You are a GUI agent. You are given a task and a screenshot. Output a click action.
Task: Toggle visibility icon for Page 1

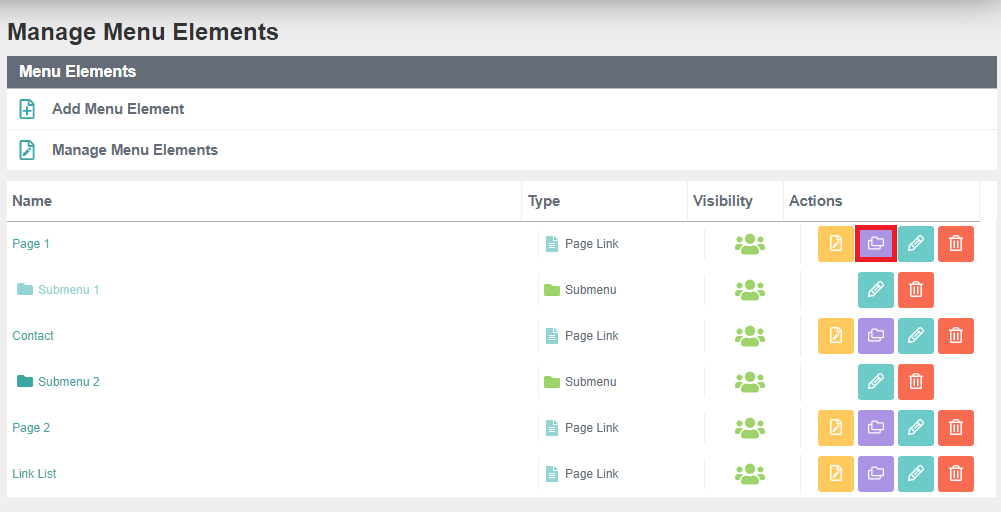click(749, 244)
